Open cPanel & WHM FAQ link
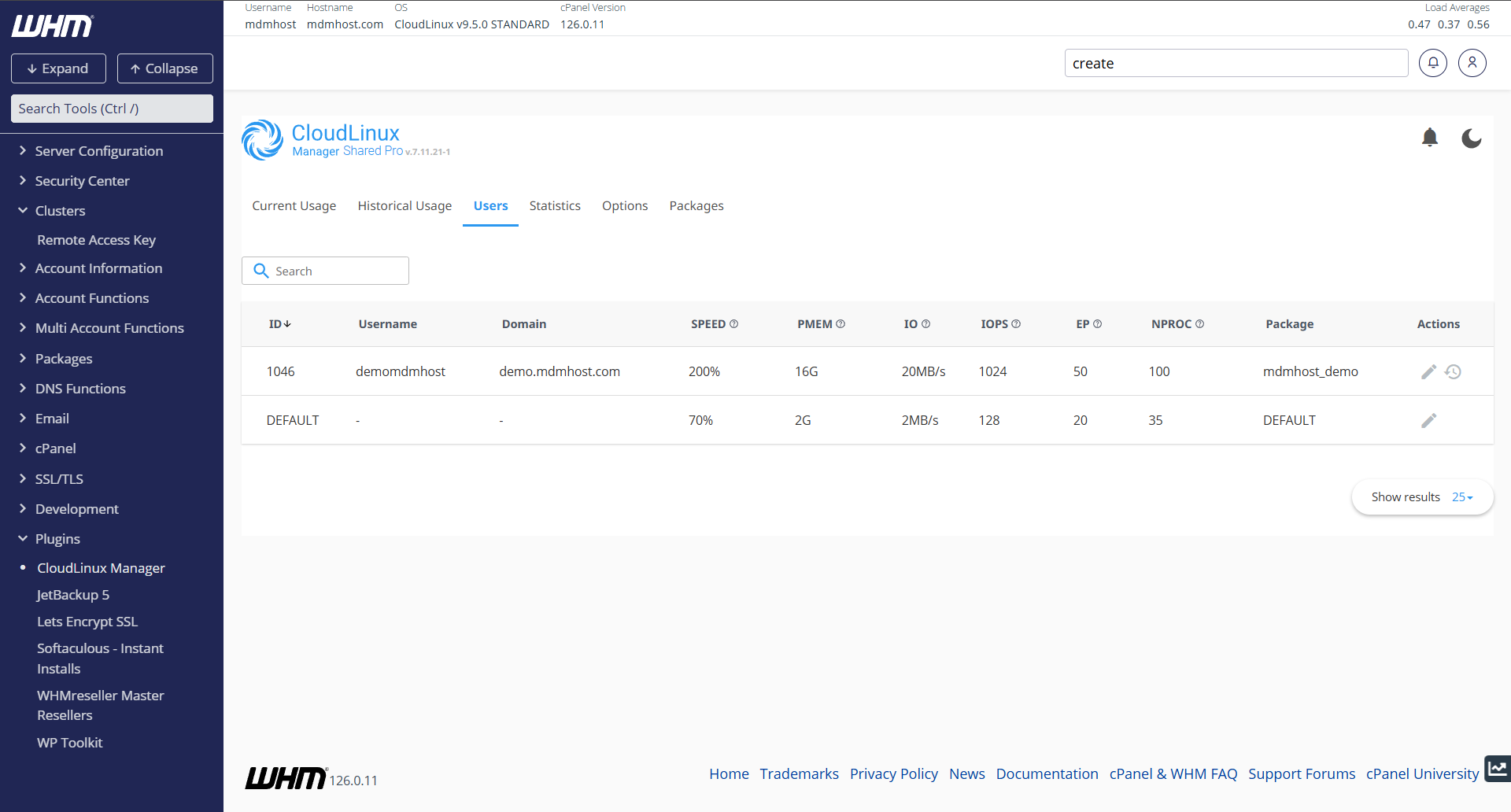Screen dimensions: 1511x812 (1173, 773)
